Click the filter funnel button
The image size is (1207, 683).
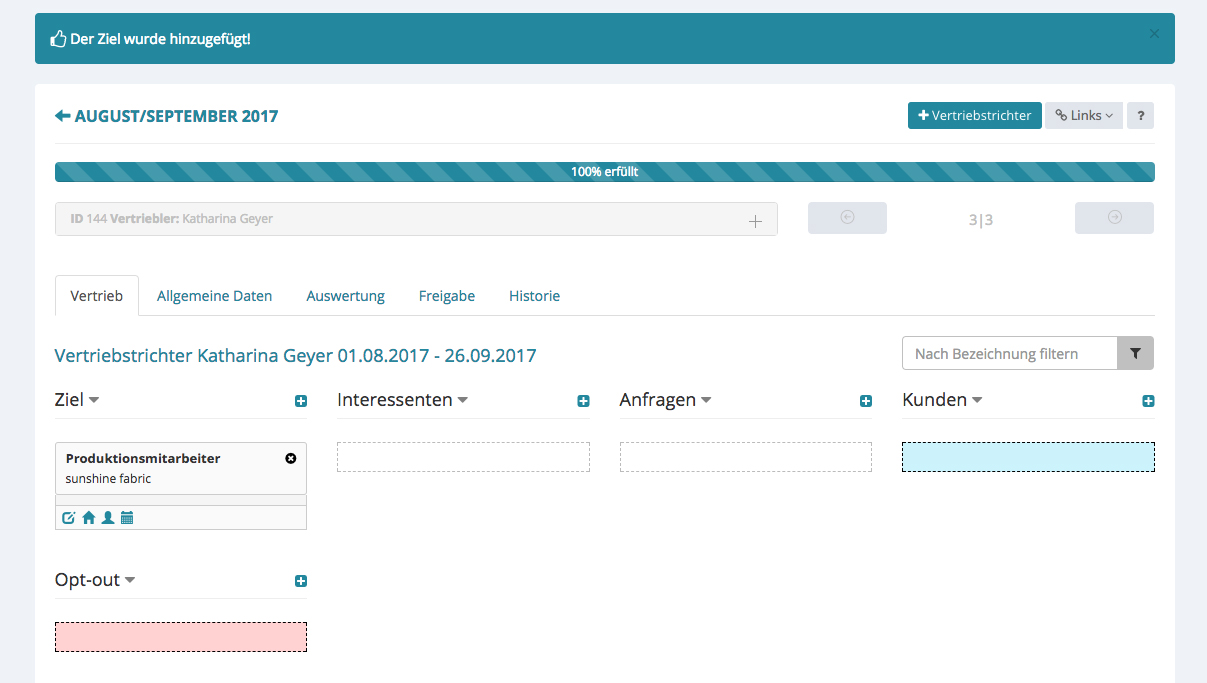(1135, 353)
